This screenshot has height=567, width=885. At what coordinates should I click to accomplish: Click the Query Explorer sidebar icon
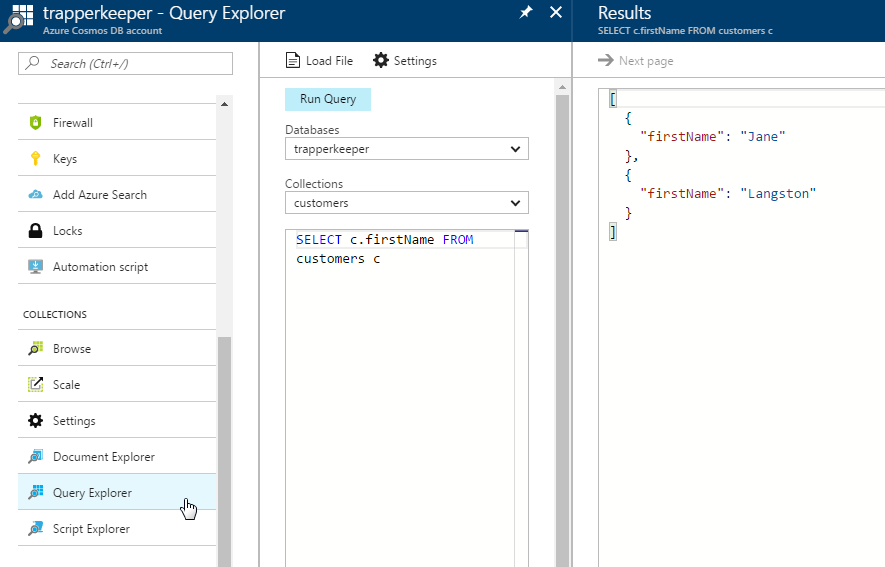point(35,493)
